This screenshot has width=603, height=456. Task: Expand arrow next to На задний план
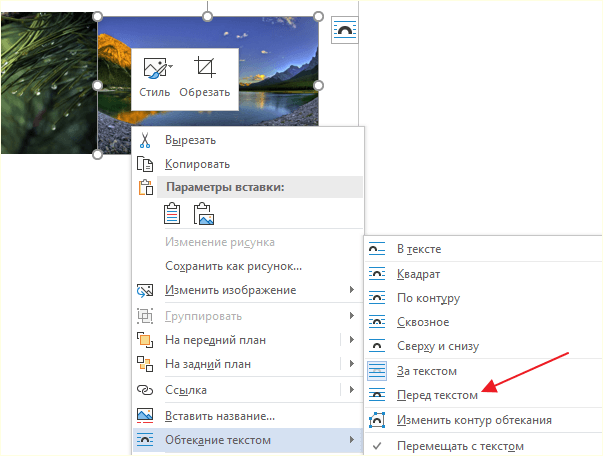point(351,363)
